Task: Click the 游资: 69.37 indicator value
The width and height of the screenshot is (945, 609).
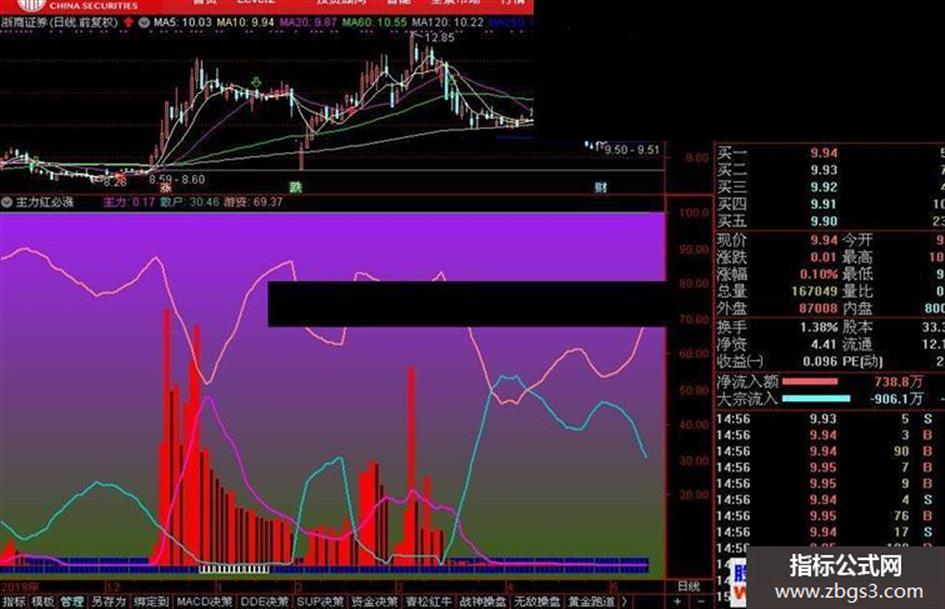Action: point(253,202)
